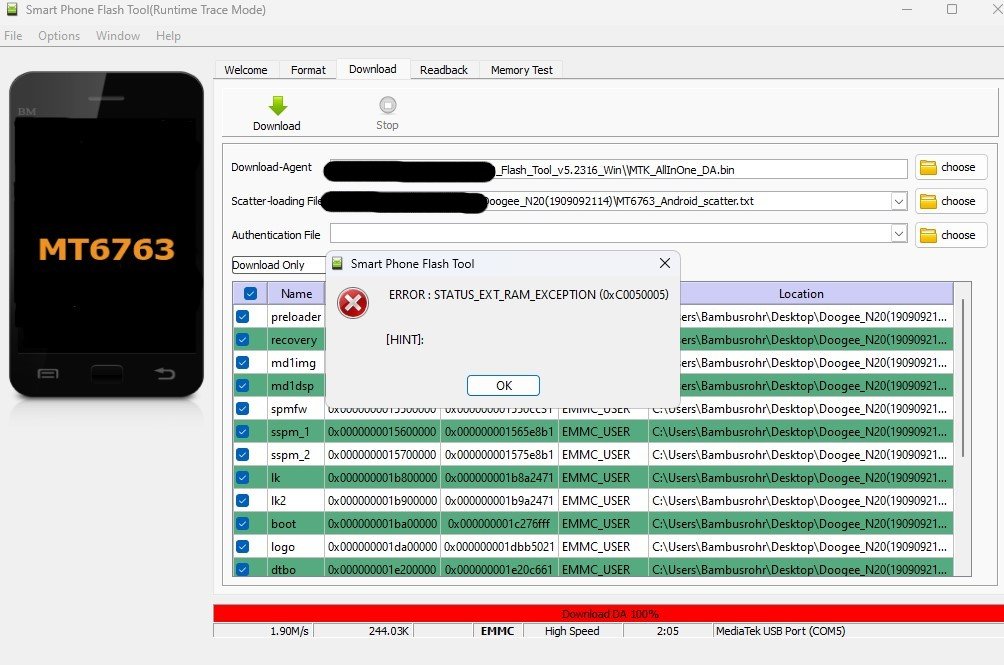Click the green Download arrow icon
Viewport: 1004px width, 665px height.
[277, 106]
